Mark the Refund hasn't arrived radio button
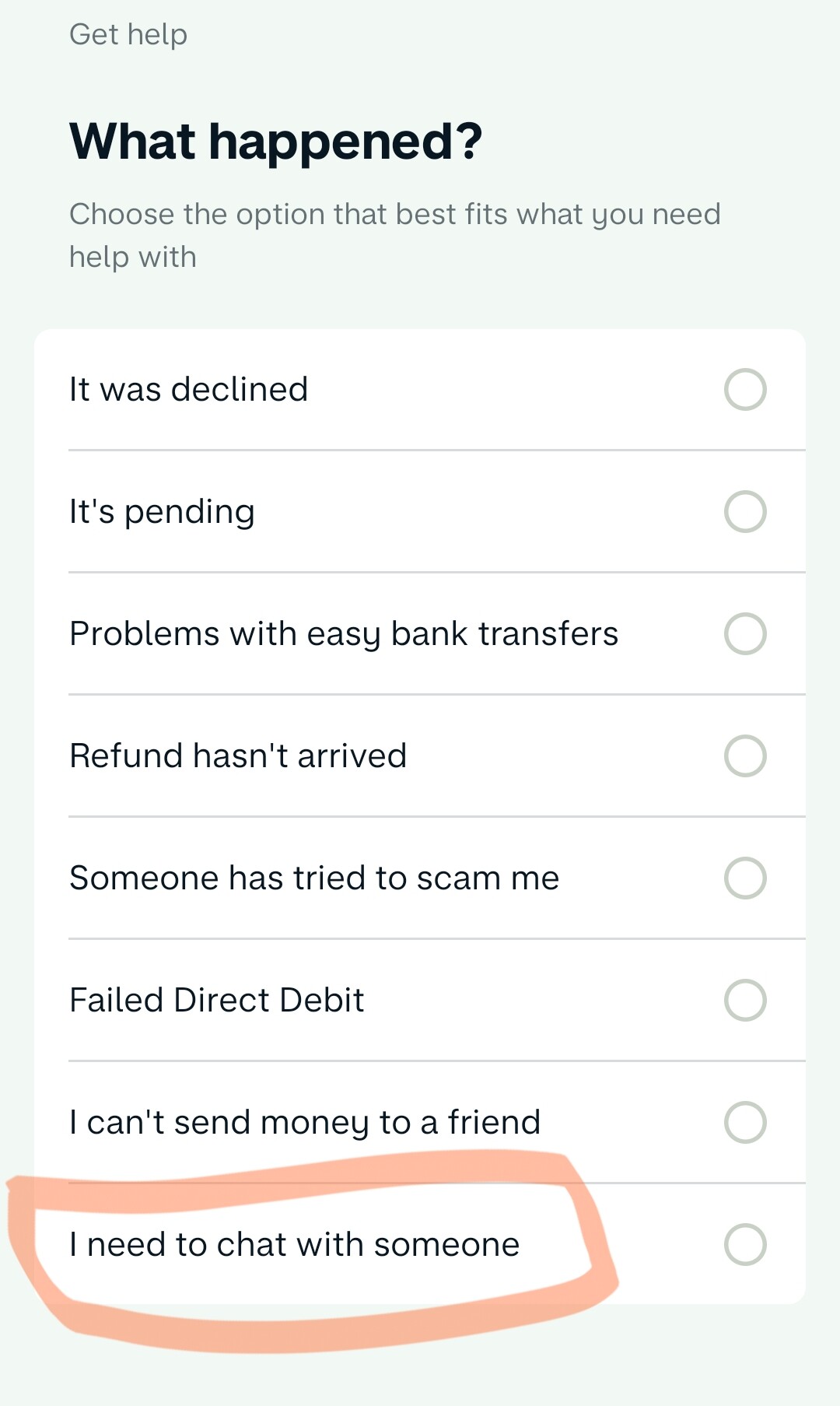840x1406 pixels. [745, 756]
